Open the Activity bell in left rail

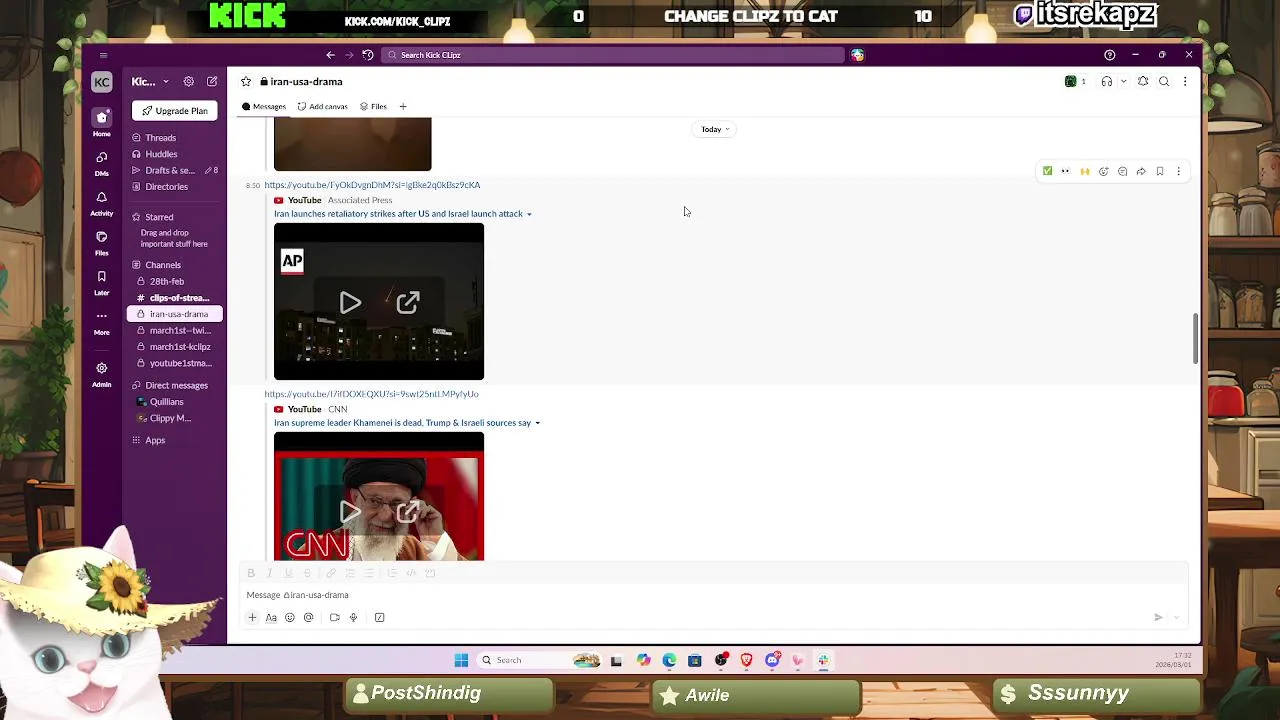[x=101, y=202]
